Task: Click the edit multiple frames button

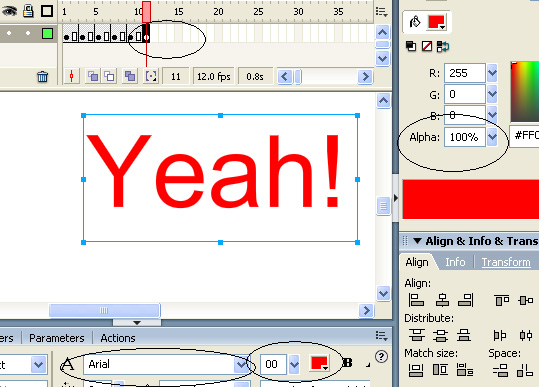Action: coord(130,76)
